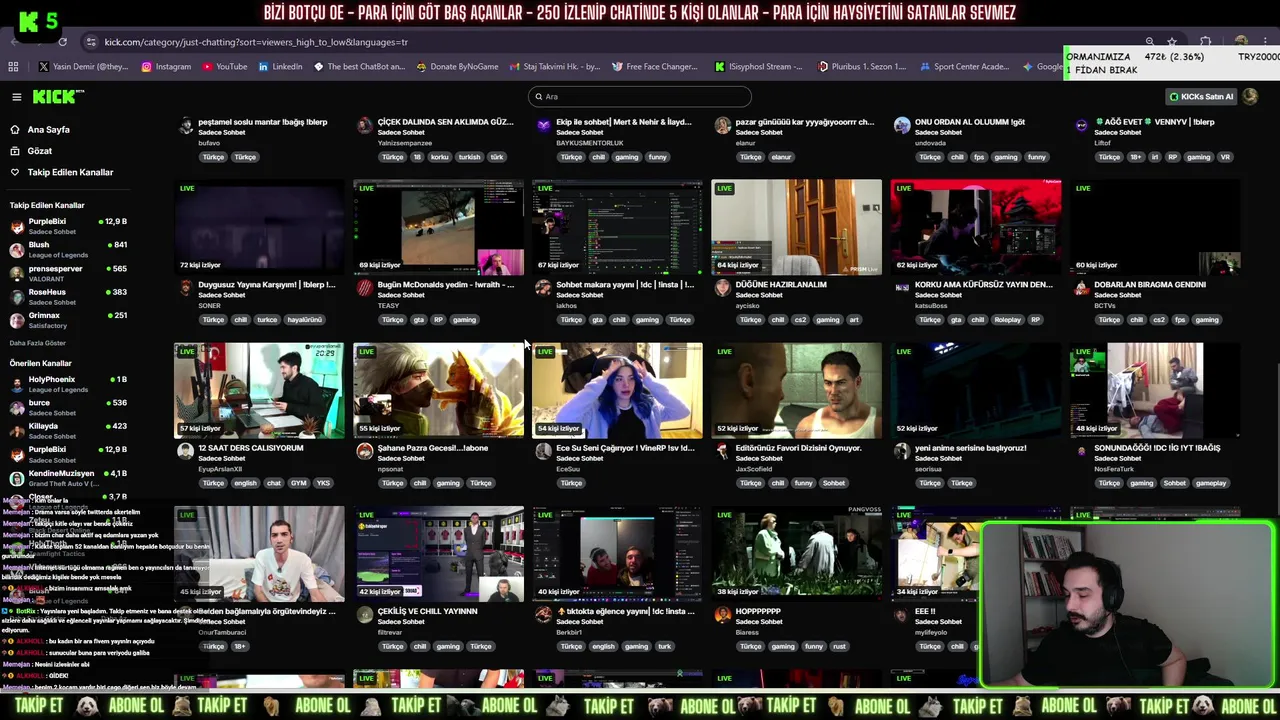Click channel name aycisko

tap(747, 306)
